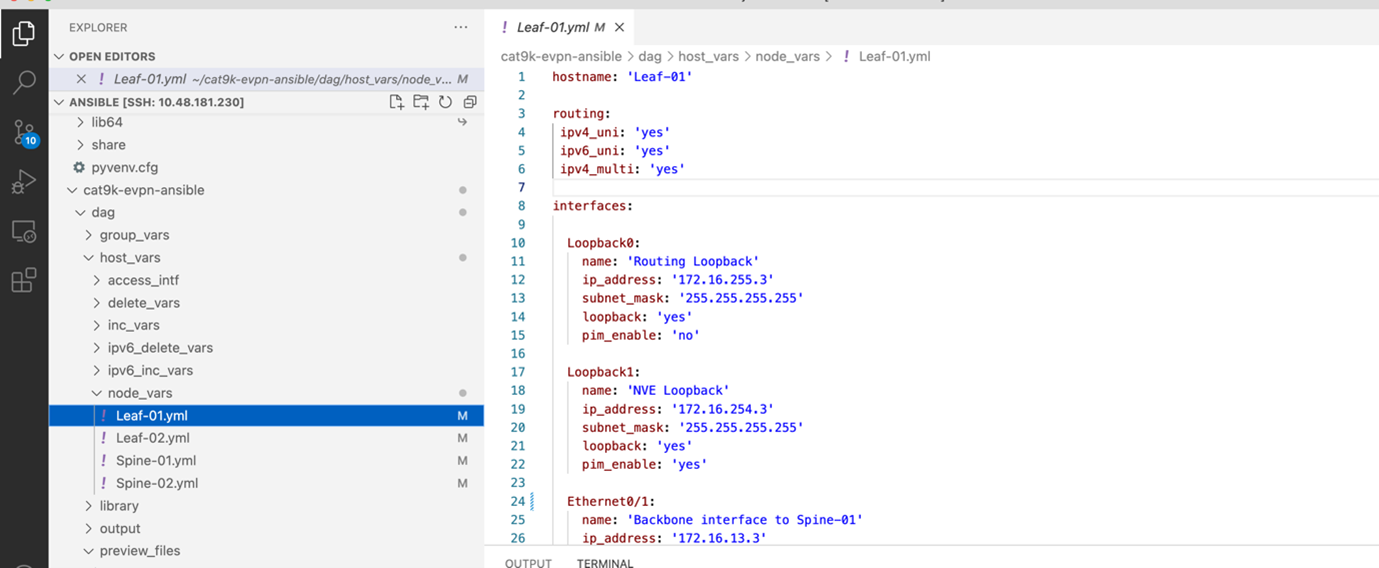Click New Folder icon in ANSIBLE header
Screen dimensions: 1379x568
coord(421,102)
